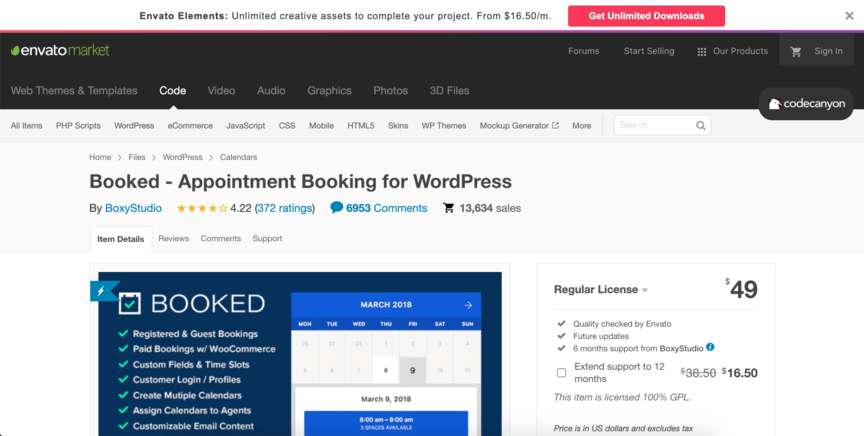Click the 13,634 sales text
The width and height of the screenshot is (864, 436).
click(x=490, y=208)
